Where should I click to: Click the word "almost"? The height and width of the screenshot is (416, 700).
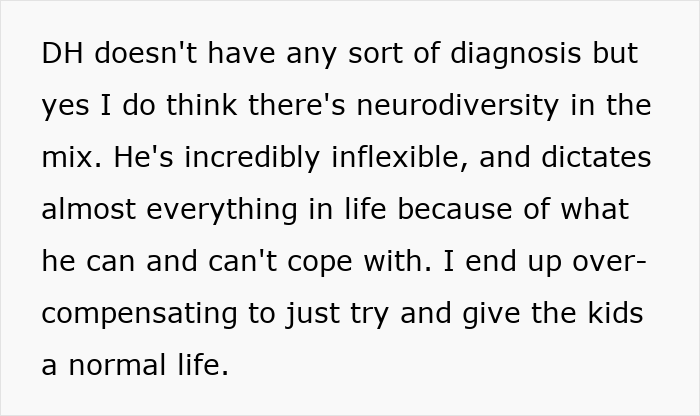point(92,210)
